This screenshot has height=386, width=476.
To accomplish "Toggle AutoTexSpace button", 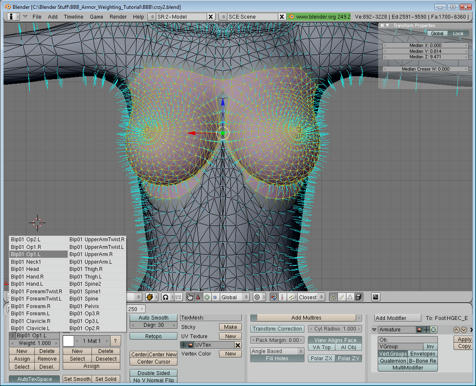I will coord(34,379).
